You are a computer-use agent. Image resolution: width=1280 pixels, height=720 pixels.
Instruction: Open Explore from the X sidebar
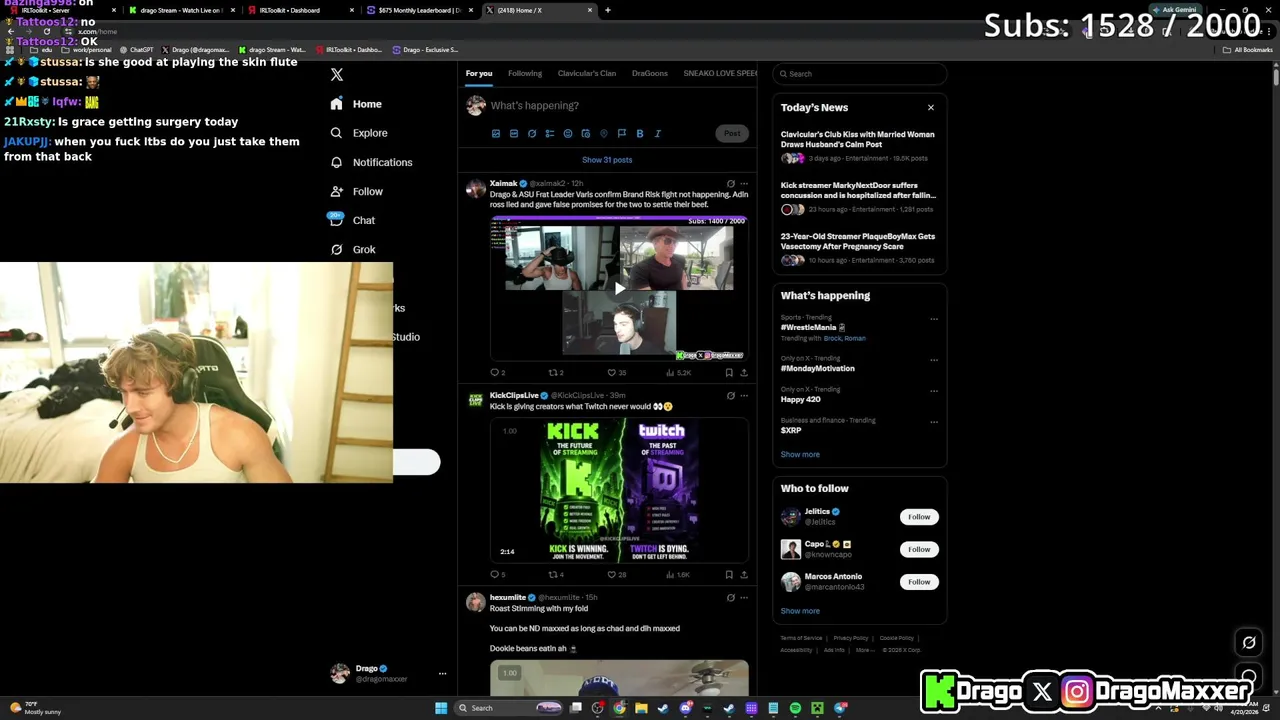(x=358, y=133)
